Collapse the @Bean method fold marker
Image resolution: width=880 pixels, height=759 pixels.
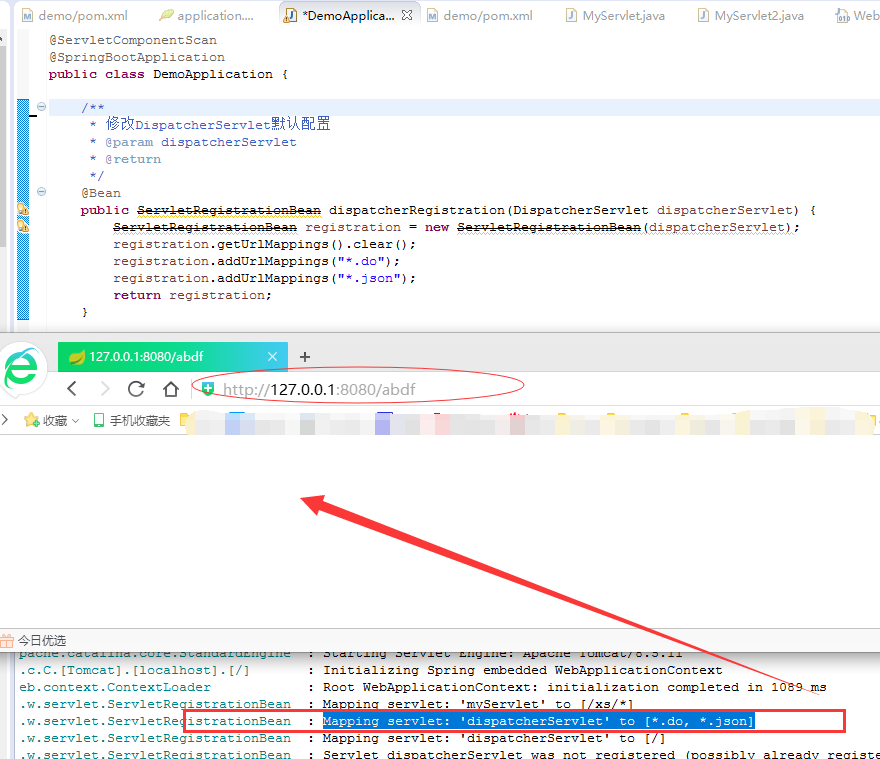(x=42, y=191)
